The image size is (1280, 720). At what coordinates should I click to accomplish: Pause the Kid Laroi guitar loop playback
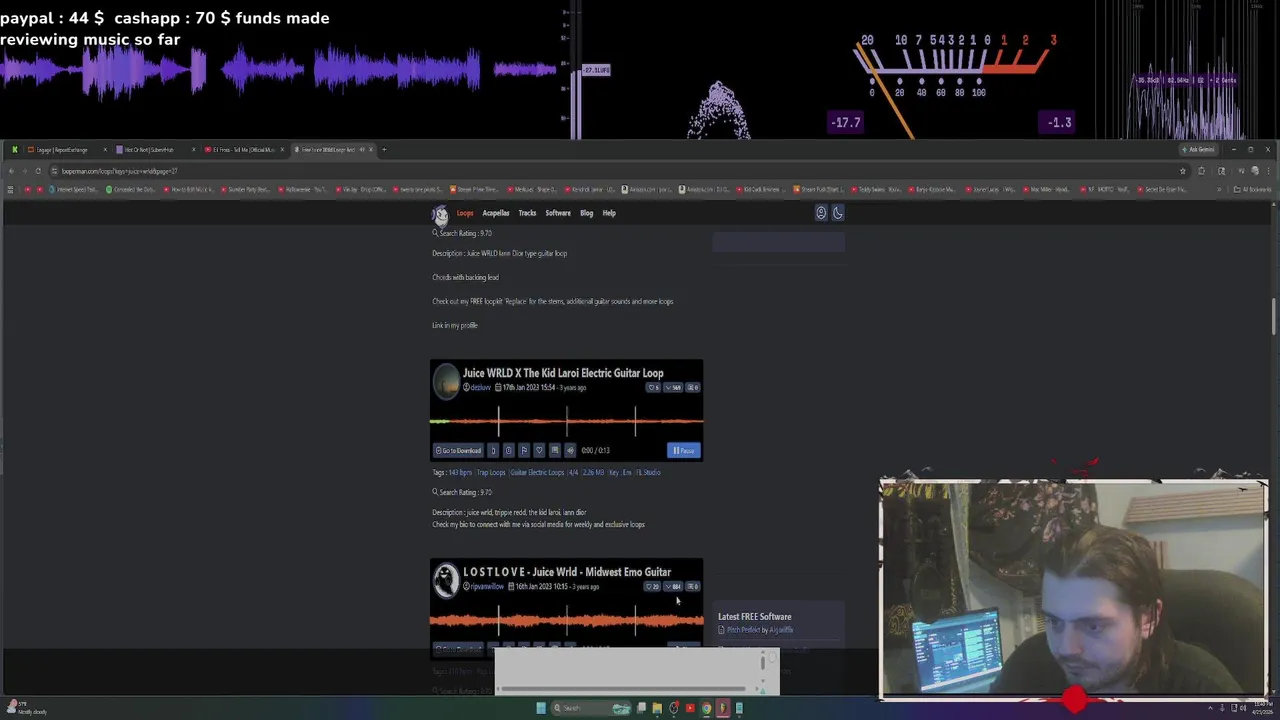(684, 450)
